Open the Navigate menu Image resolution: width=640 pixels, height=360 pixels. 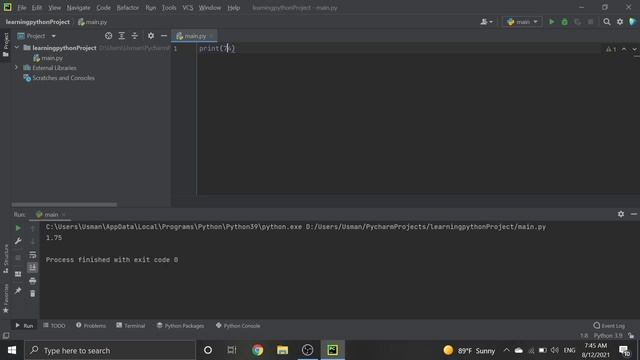[x=78, y=8]
